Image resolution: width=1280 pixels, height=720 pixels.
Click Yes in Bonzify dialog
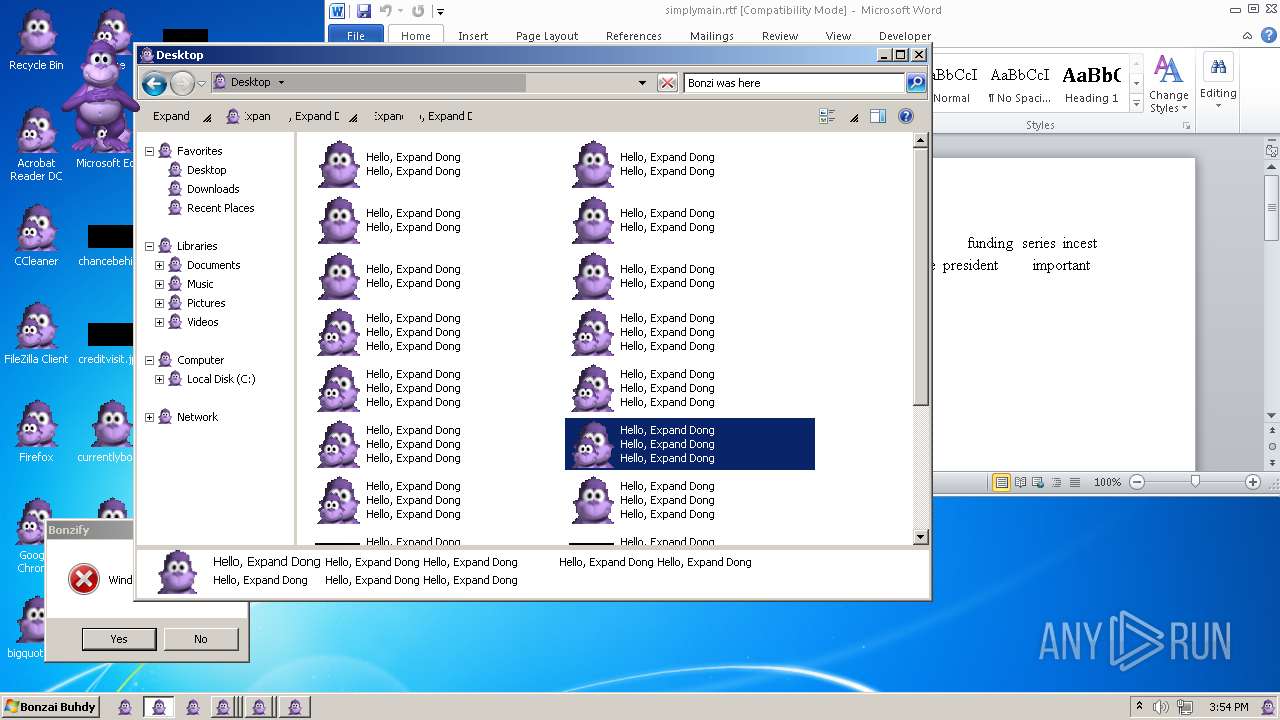point(119,639)
